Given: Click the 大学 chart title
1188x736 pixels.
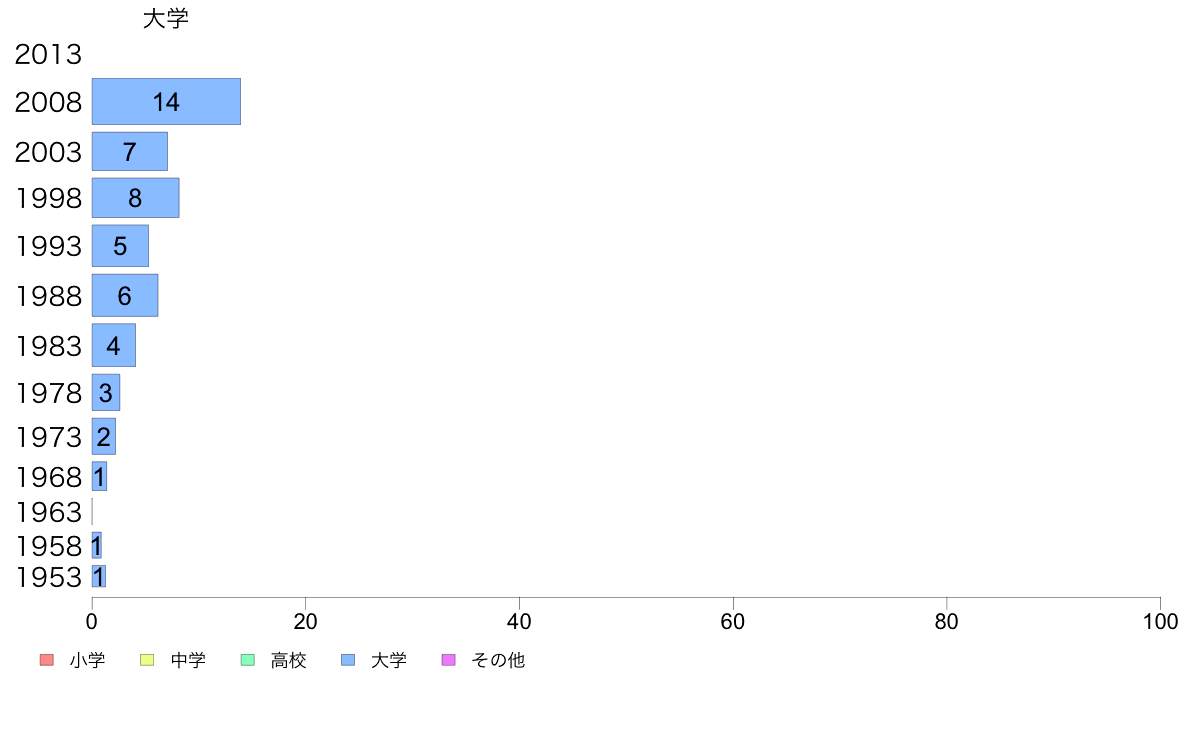Looking at the screenshot, I should (166, 18).
